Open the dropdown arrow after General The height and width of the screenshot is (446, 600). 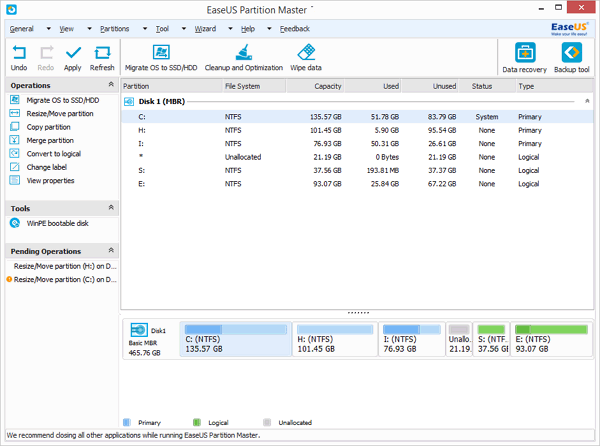pos(48,29)
